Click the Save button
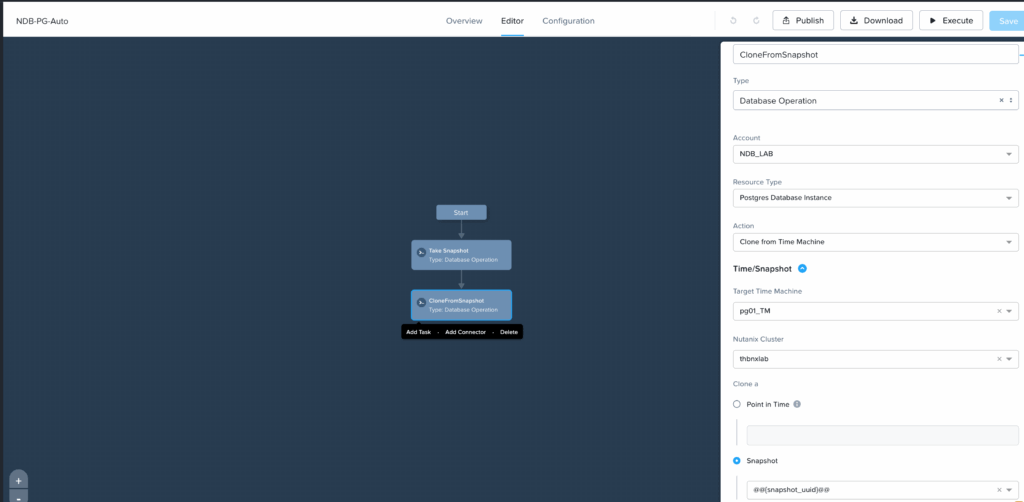Image resolution: width=1024 pixels, height=502 pixels. 1006,20
